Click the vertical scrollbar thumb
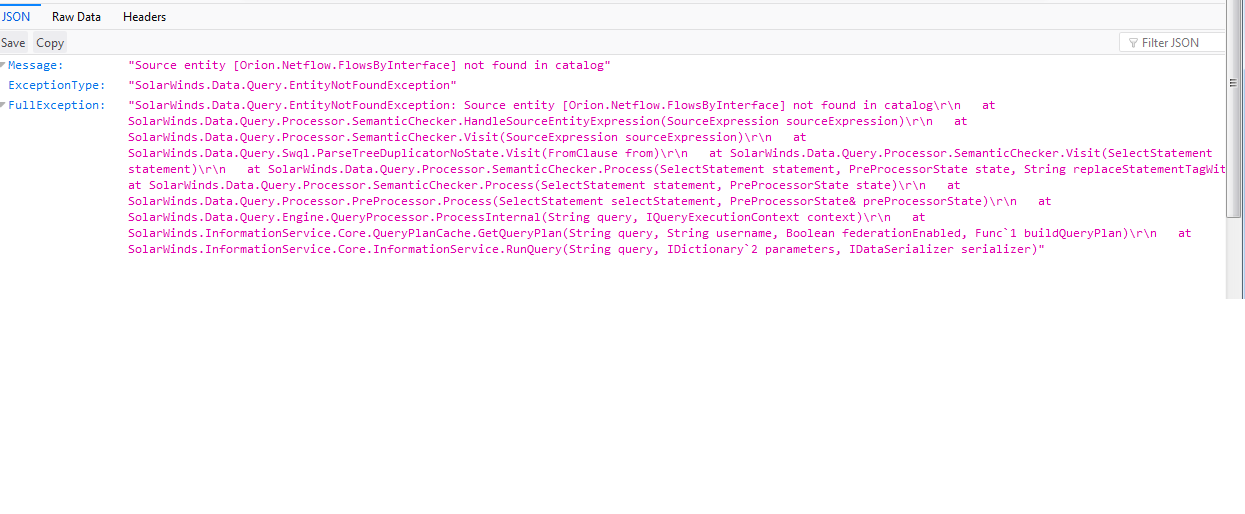The width and height of the screenshot is (1245, 514). [1233, 111]
